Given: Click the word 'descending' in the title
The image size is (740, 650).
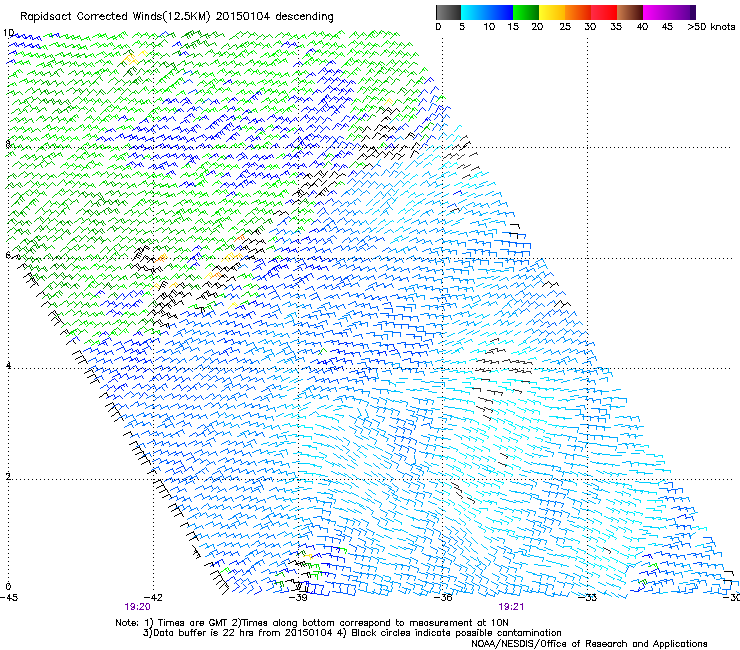Looking at the screenshot, I should tap(304, 17).
